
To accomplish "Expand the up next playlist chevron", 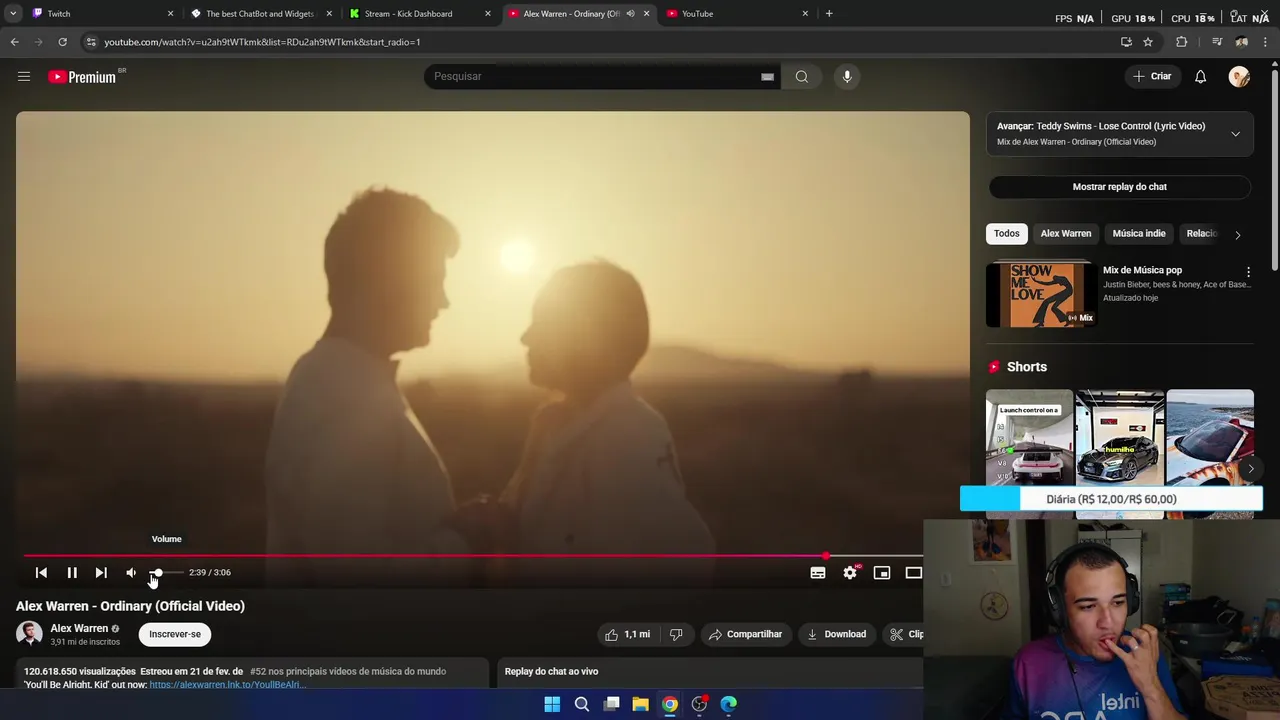I will [x=1235, y=134].
